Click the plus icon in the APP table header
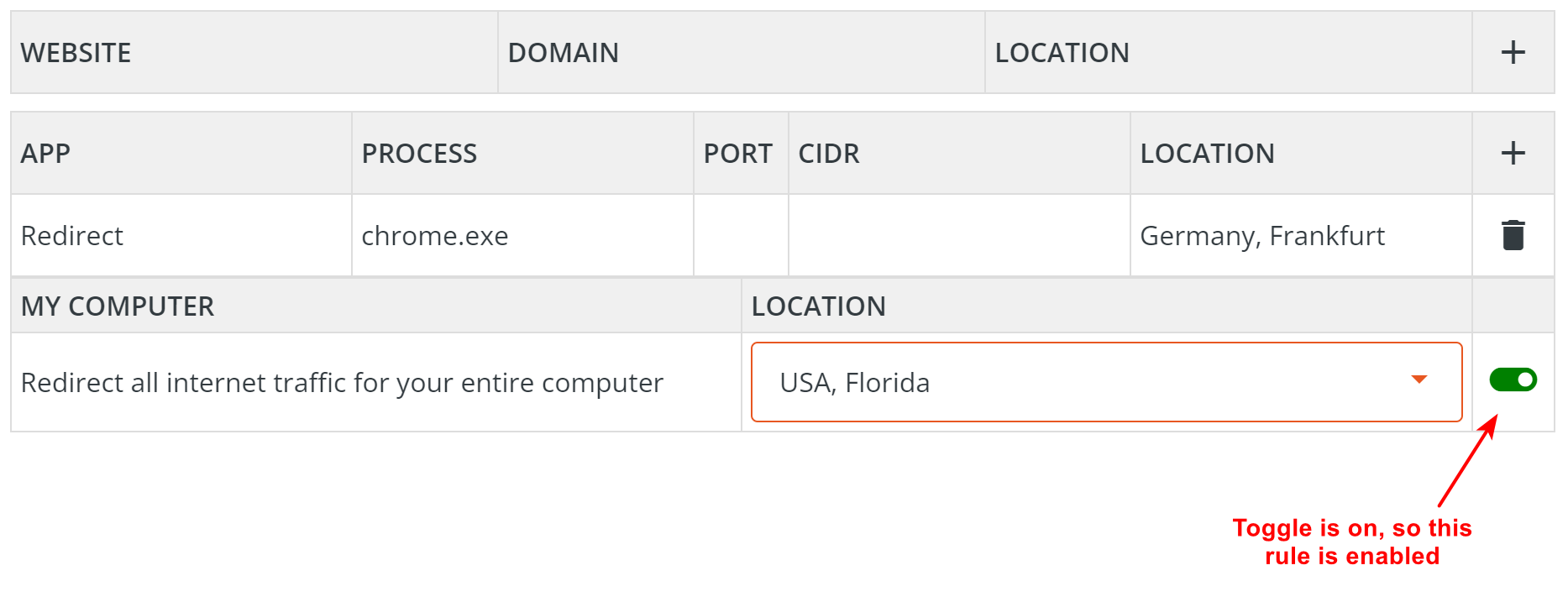This screenshot has width=1568, height=602. point(1513,153)
